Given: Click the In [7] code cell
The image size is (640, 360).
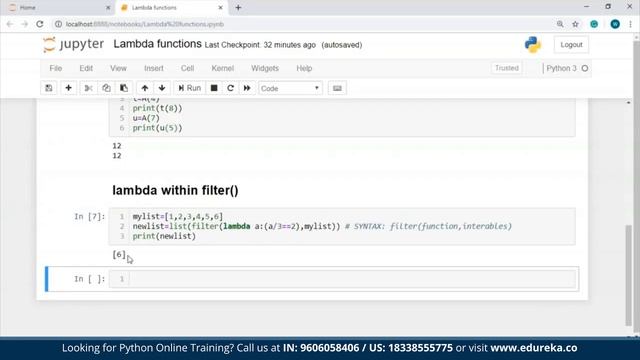Looking at the screenshot, I should click(342, 226).
